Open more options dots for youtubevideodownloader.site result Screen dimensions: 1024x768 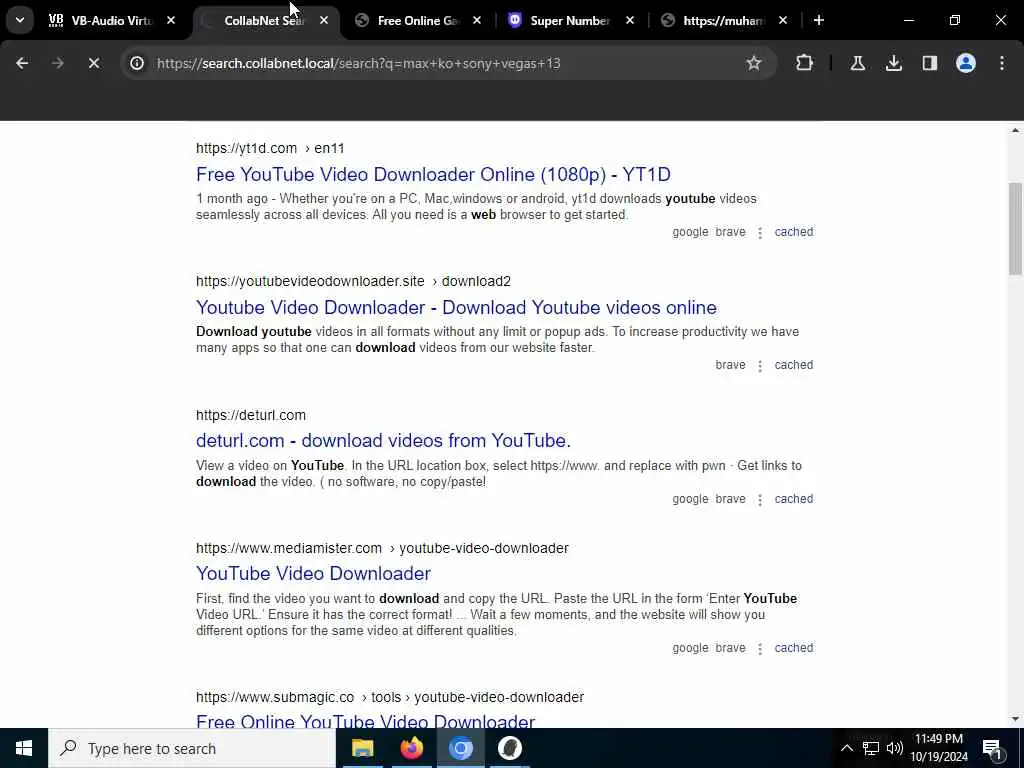(760, 366)
